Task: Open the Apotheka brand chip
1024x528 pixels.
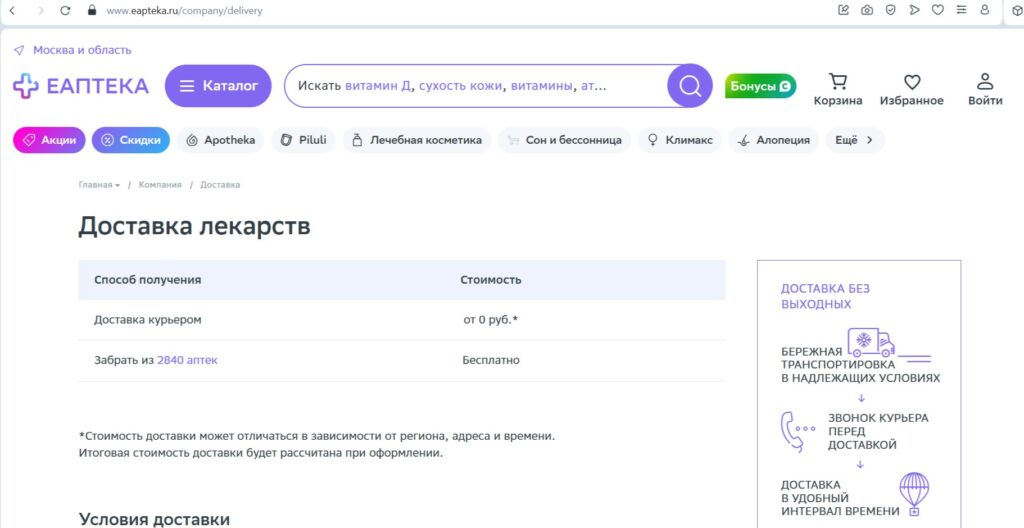Action: (220, 140)
